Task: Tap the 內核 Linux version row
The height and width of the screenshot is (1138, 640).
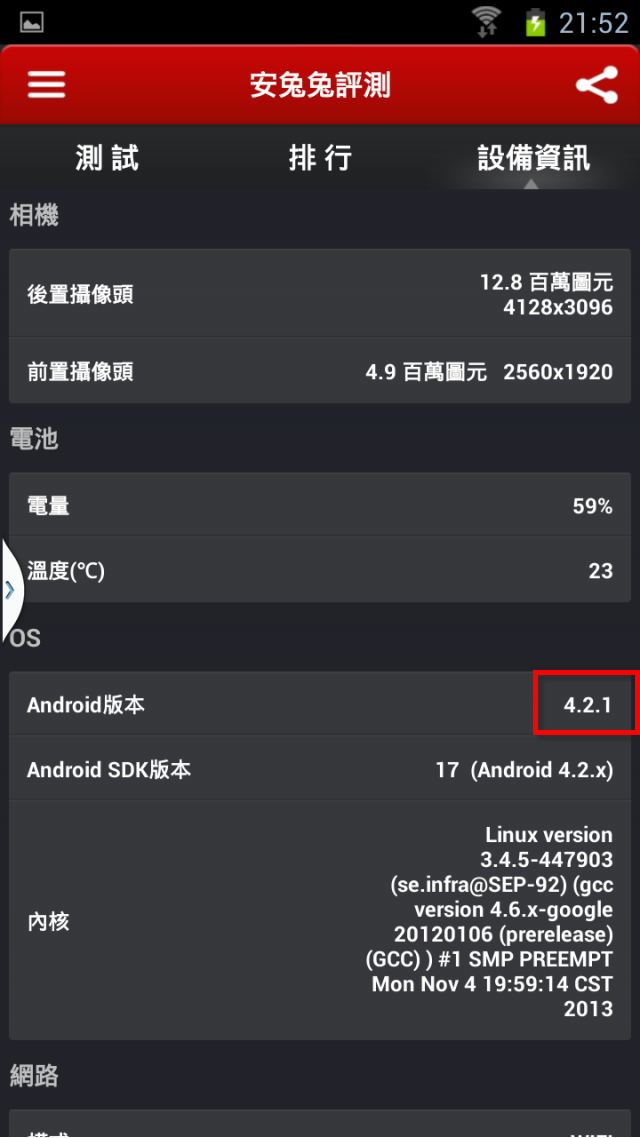Action: coord(320,921)
